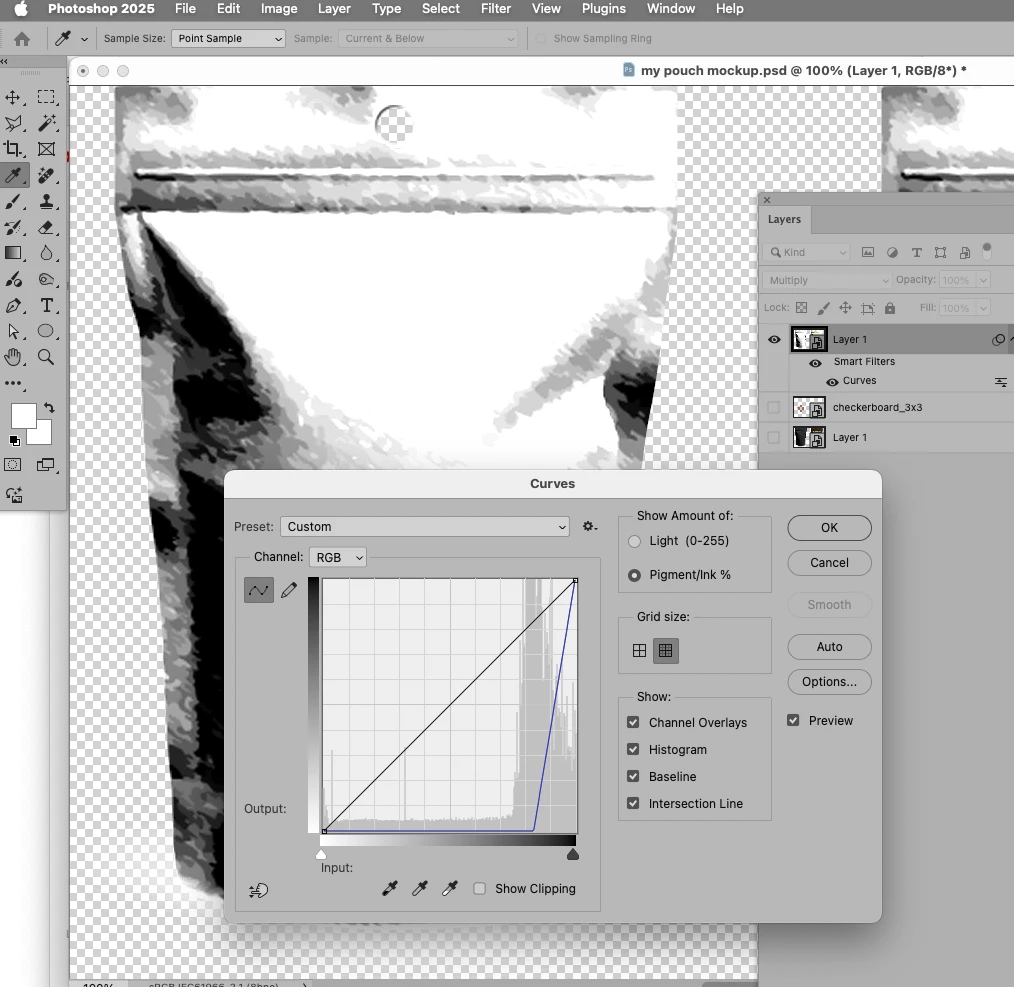Choose the draw-curve pencil in Curves dialog
The height and width of the screenshot is (987, 1014).
[289, 590]
